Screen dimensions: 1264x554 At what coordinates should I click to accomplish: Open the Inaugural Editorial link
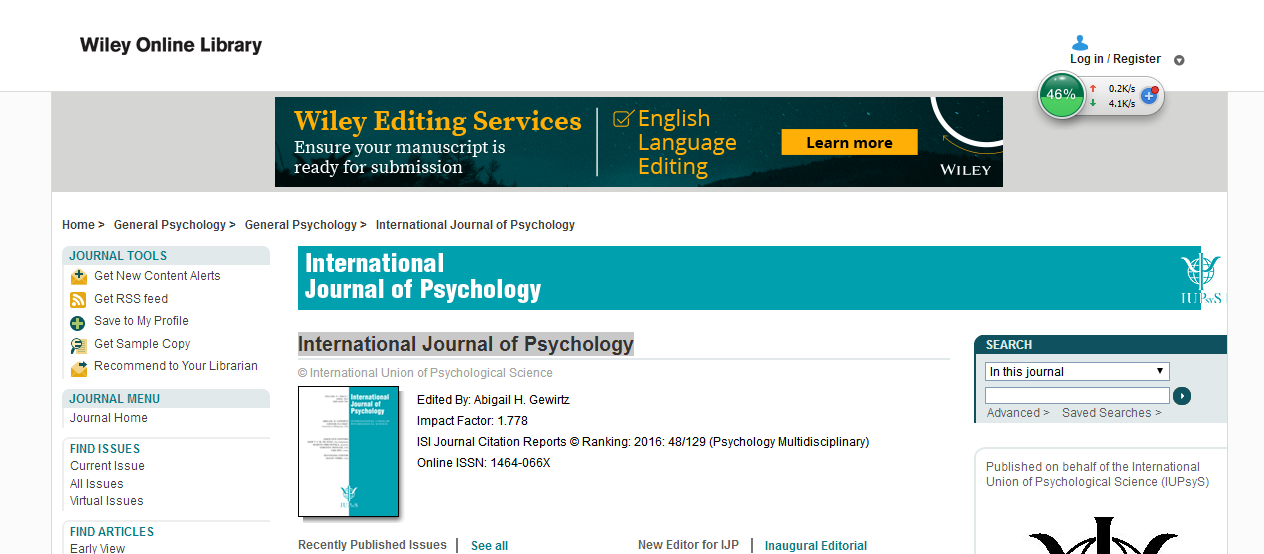(815, 546)
